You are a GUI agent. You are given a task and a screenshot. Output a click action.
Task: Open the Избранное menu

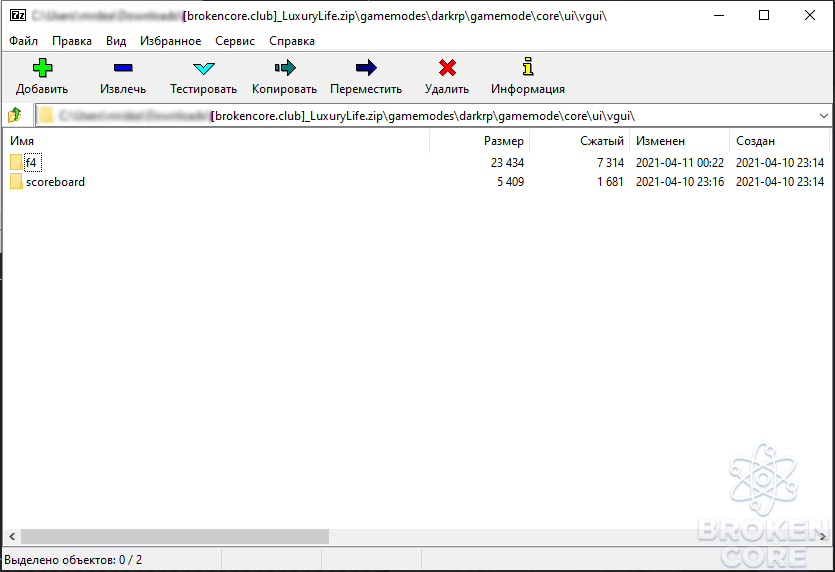pyautogui.click(x=170, y=41)
